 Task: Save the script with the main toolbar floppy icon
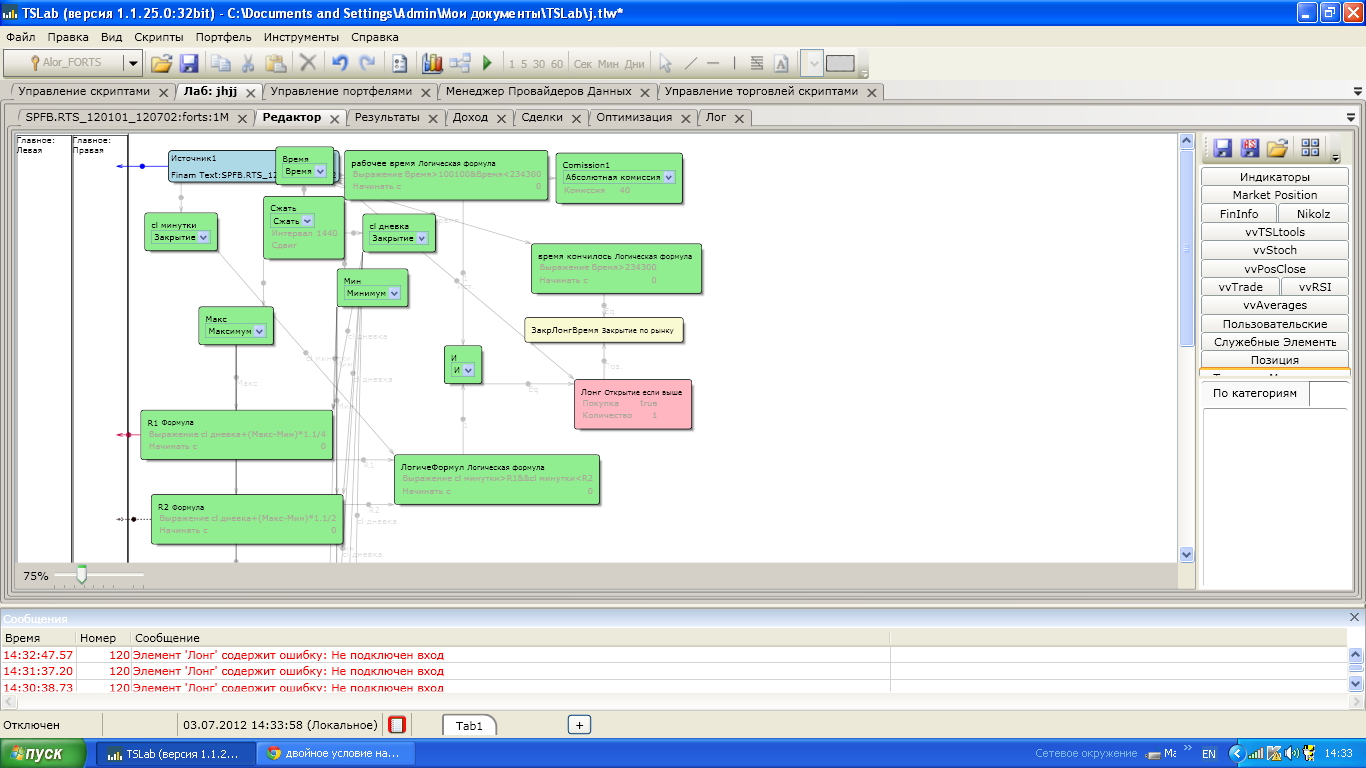pyautogui.click(x=189, y=63)
